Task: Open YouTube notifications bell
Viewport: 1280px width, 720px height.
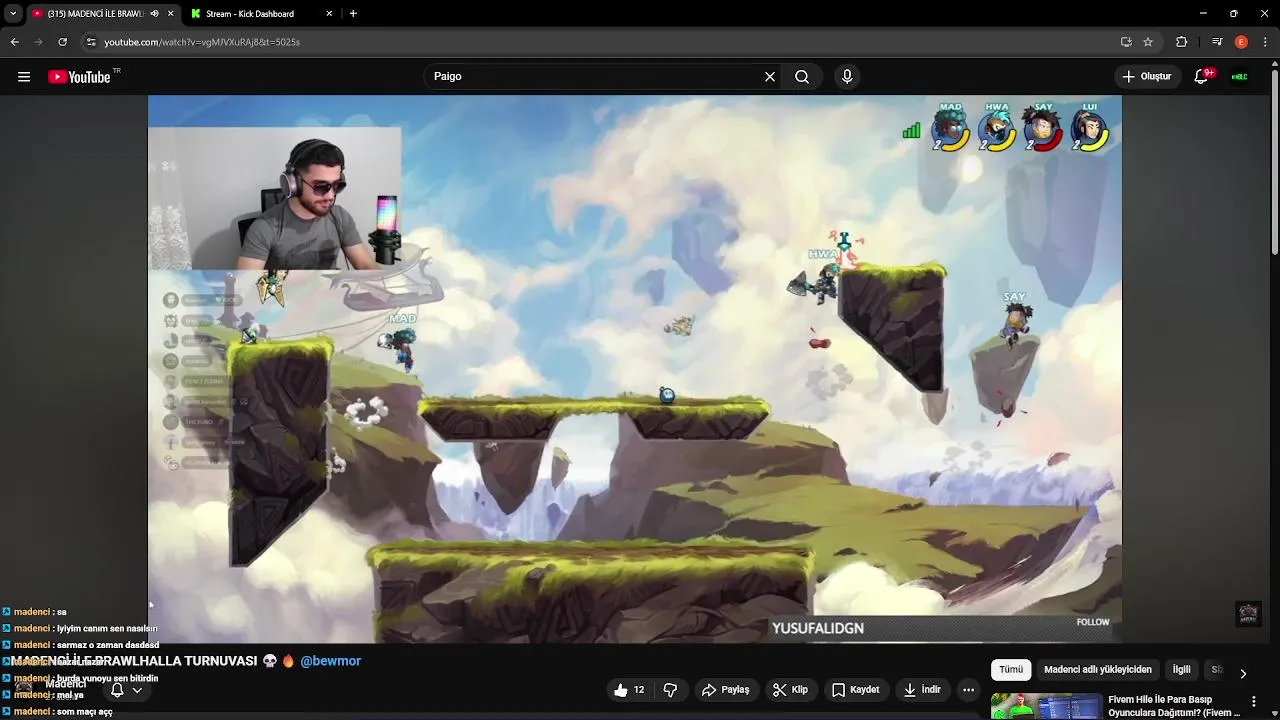Action: [1202, 77]
